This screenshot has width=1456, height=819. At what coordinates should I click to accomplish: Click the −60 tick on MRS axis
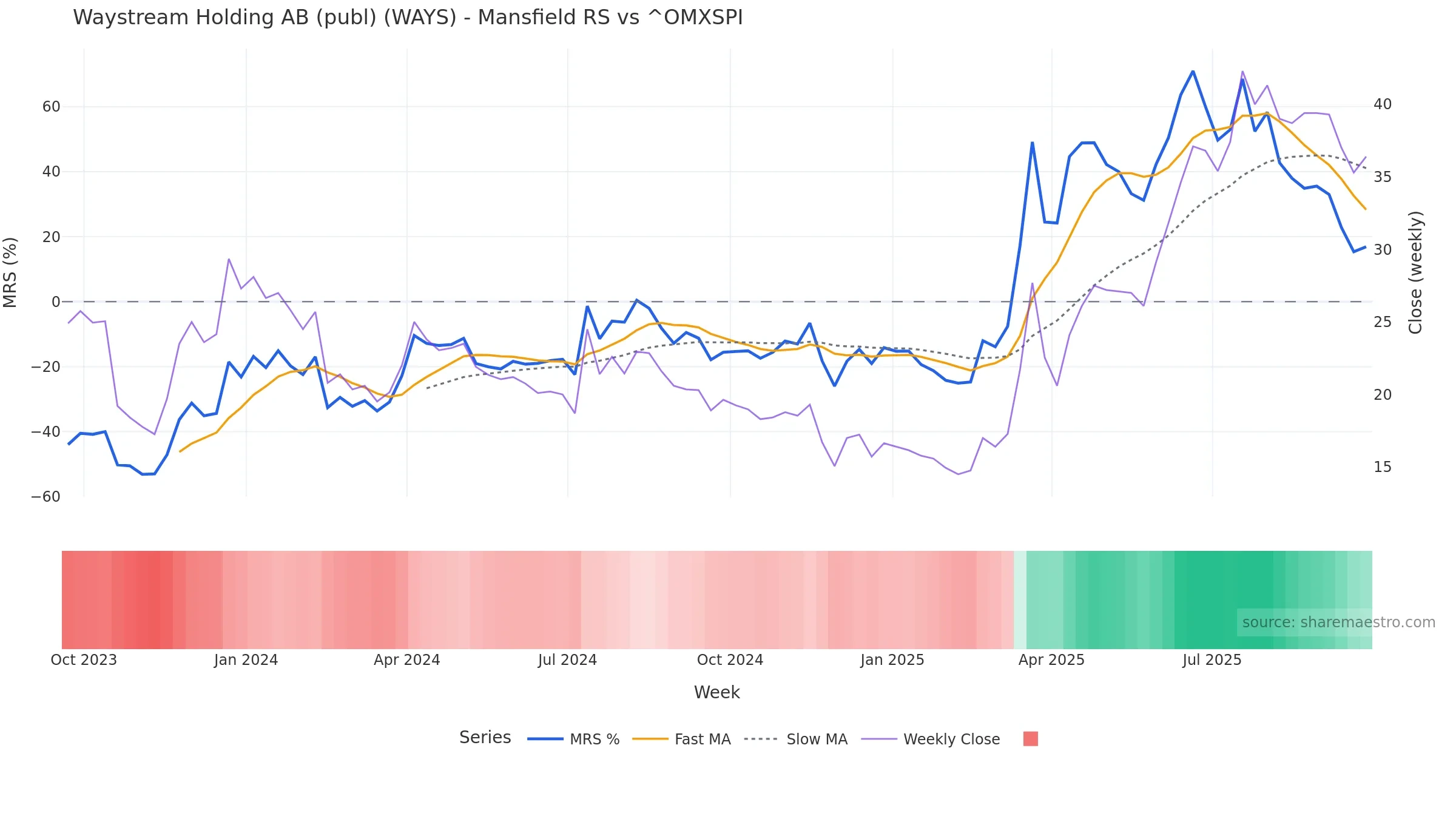tap(46, 497)
